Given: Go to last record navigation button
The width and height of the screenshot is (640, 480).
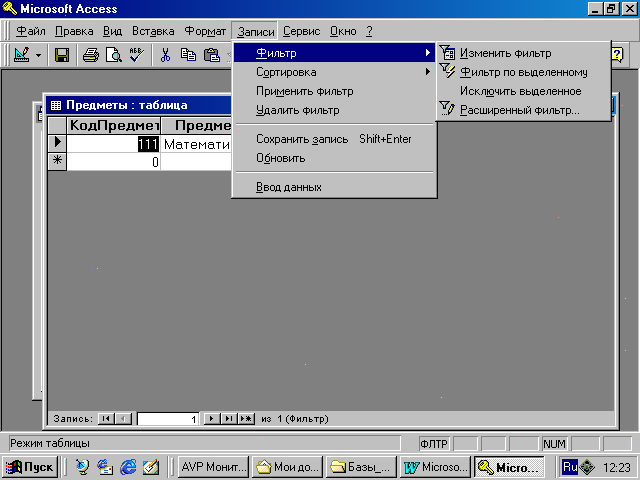Looking at the screenshot, I should (x=229, y=419).
